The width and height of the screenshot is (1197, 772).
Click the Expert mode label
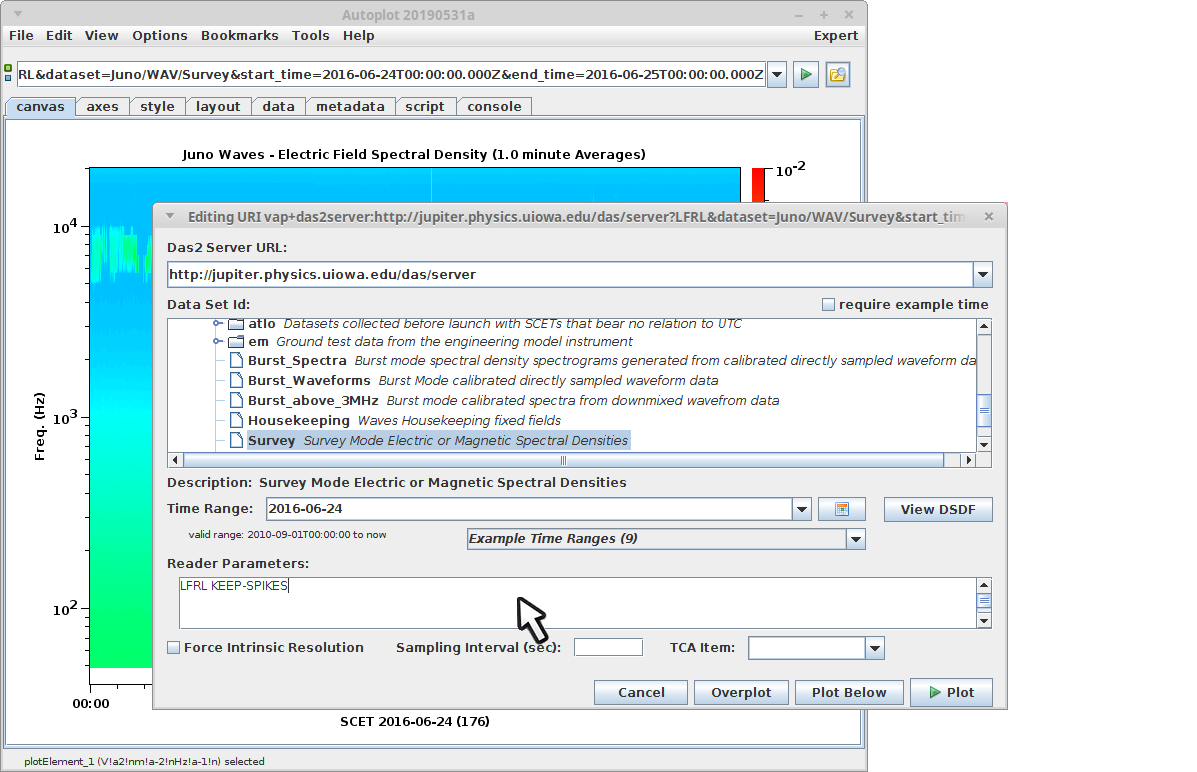pos(836,36)
